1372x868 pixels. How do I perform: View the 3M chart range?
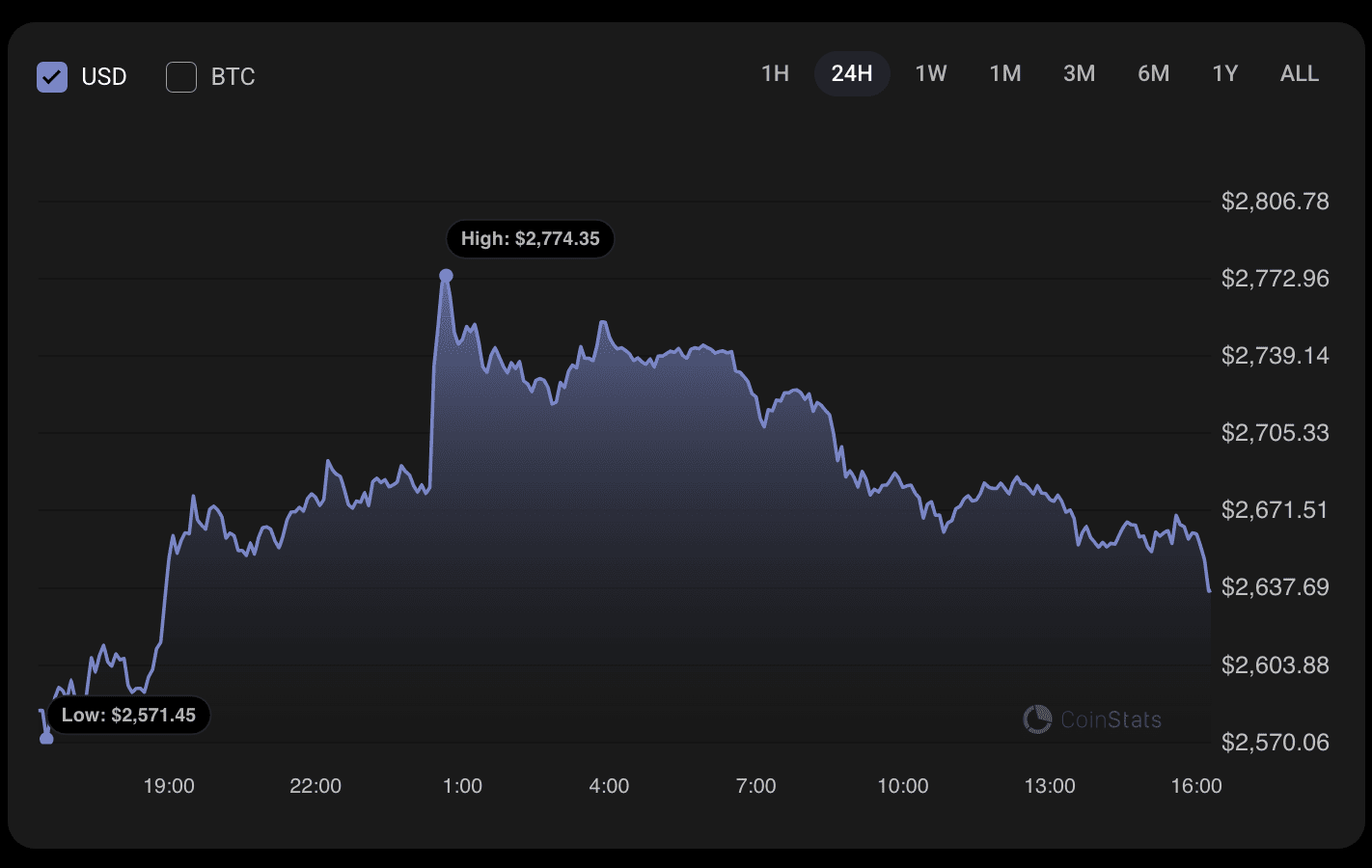click(1079, 74)
